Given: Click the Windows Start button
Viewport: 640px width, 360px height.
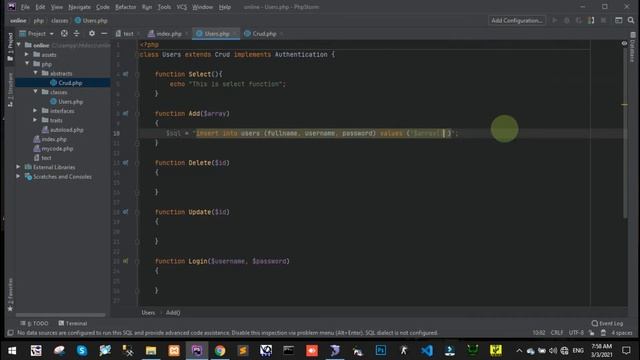Looking at the screenshot, I should (12, 350).
